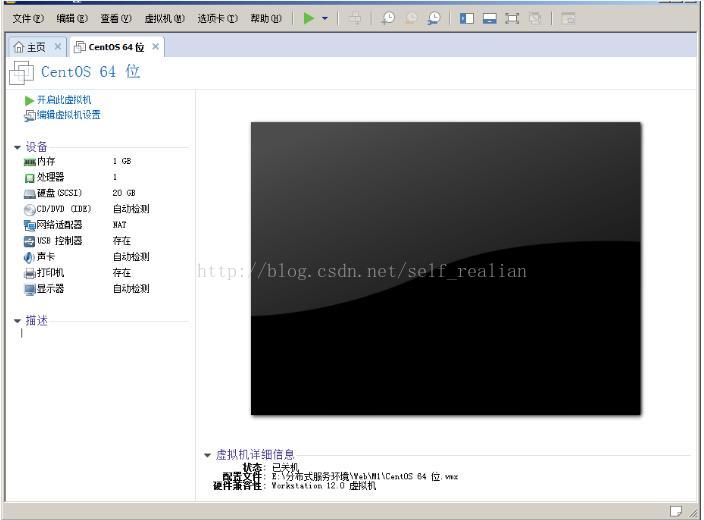Click the Workstation 12.0 虚拟机 compatibility text
The height and width of the screenshot is (520, 704).
click(x=324, y=486)
